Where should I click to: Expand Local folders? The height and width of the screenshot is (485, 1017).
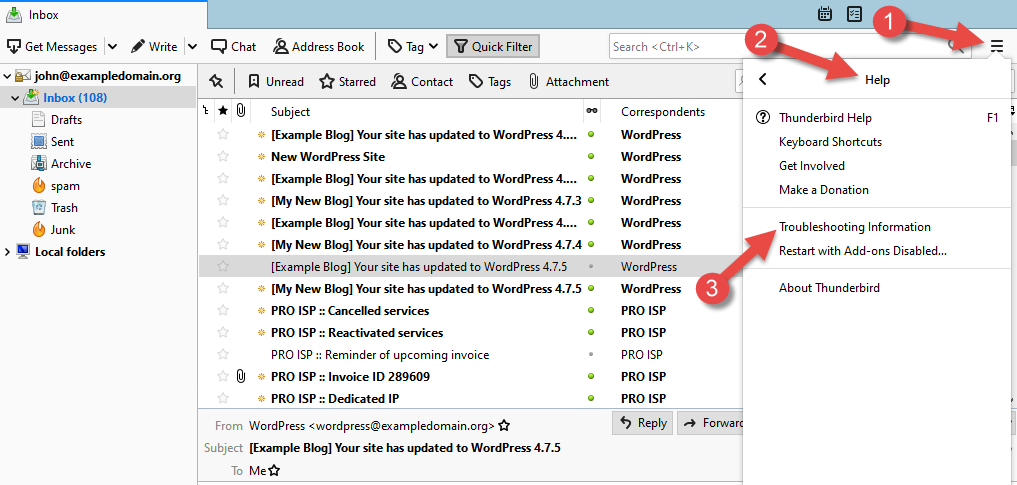[x=7, y=252]
